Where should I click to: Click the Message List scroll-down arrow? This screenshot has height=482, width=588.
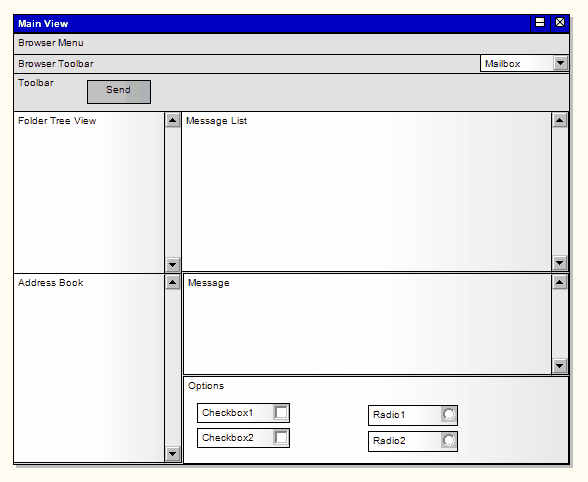tap(560, 263)
